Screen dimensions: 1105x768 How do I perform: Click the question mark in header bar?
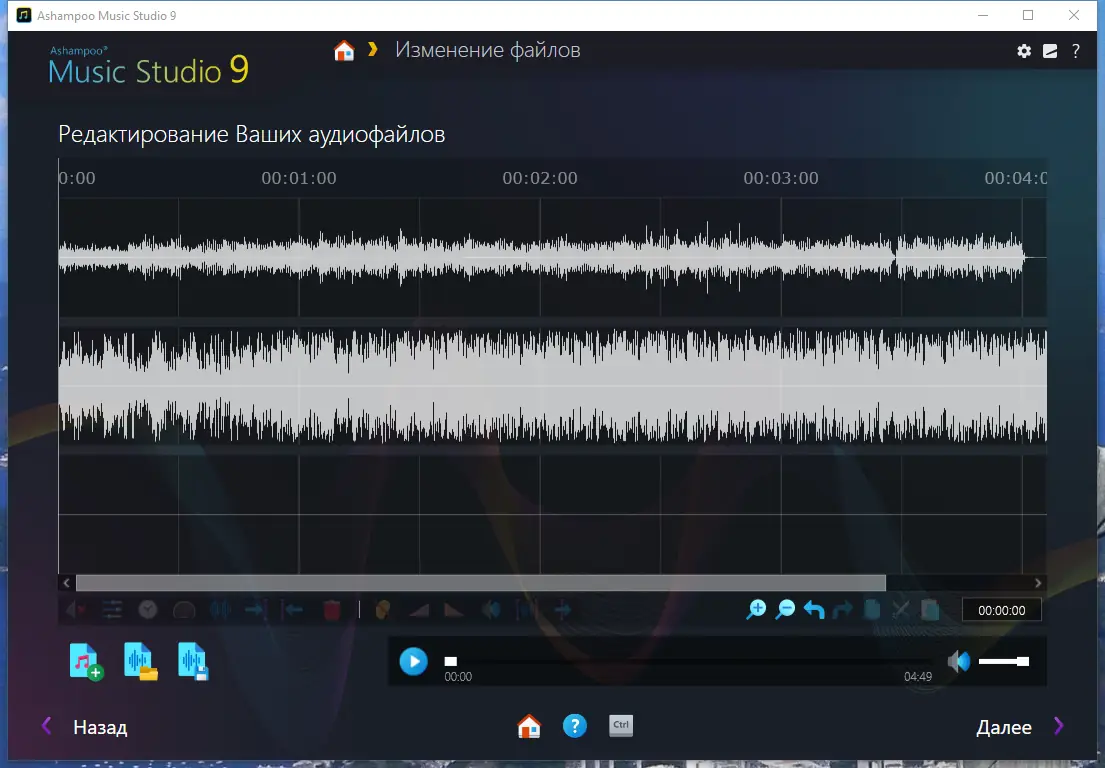pyautogui.click(x=1075, y=51)
